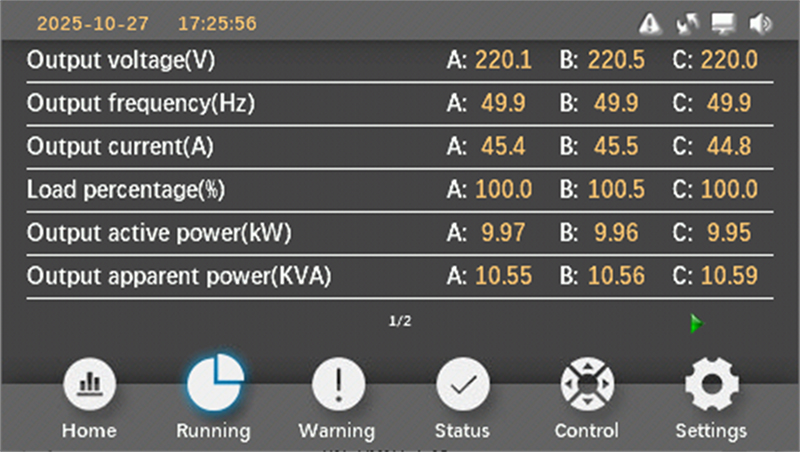
Task: Open the Warning exclamation icon
Action: (x=338, y=384)
